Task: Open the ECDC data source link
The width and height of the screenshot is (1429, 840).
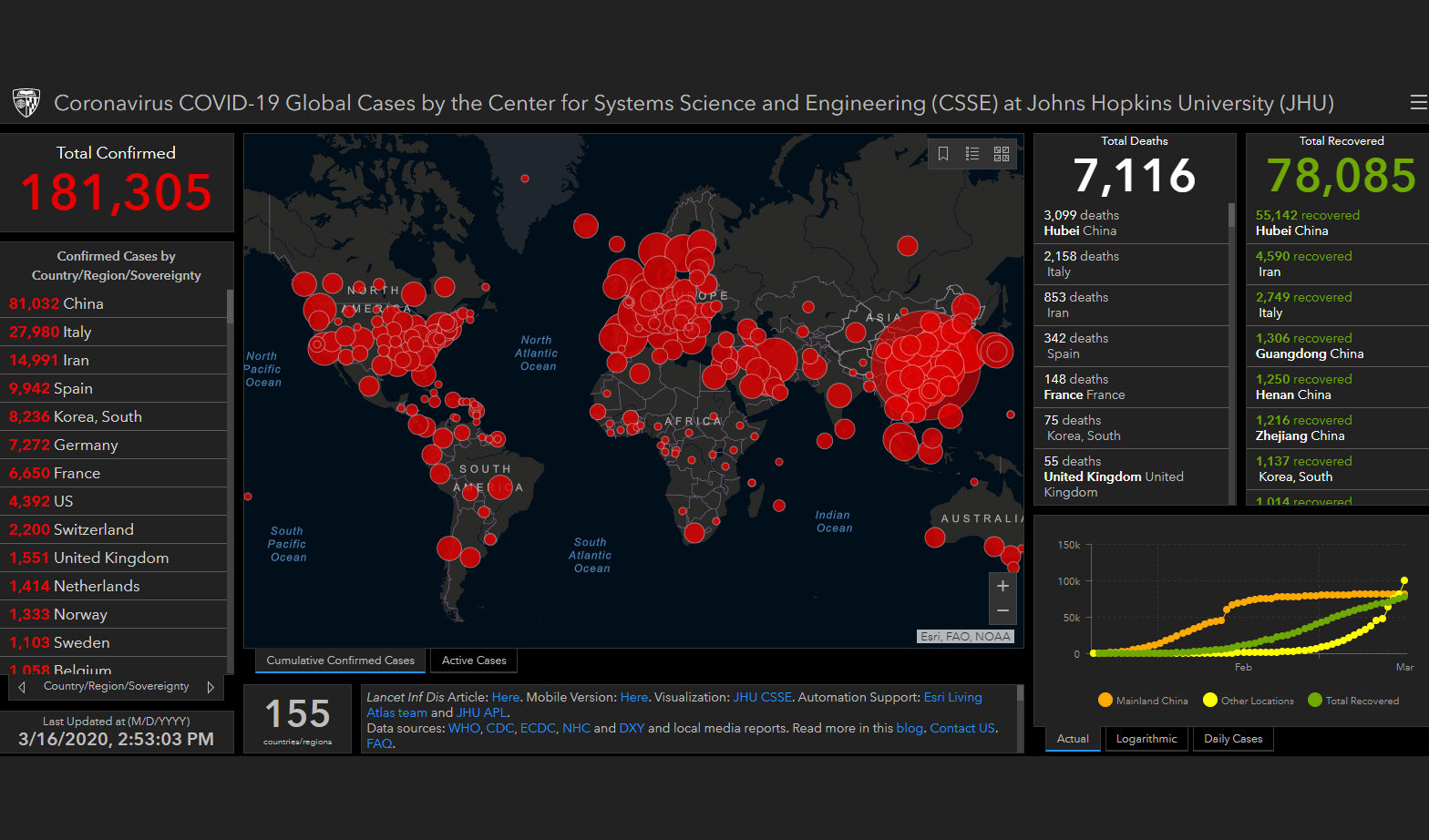Action: point(538,728)
